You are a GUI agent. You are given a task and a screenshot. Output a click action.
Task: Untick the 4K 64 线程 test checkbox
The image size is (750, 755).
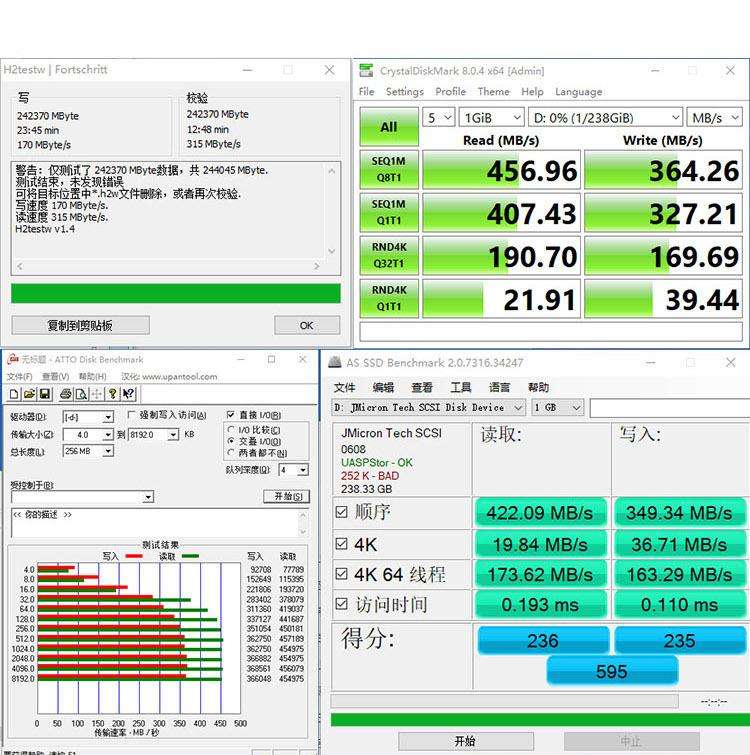pyautogui.click(x=342, y=575)
